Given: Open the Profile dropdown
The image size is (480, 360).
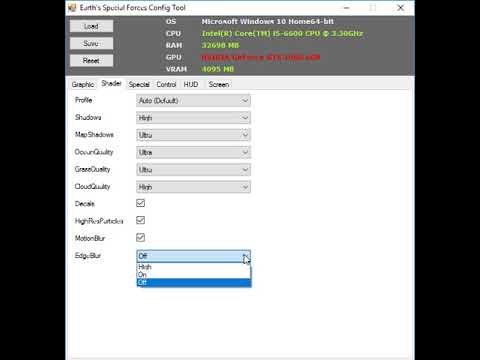Looking at the screenshot, I should coord(193,101).
